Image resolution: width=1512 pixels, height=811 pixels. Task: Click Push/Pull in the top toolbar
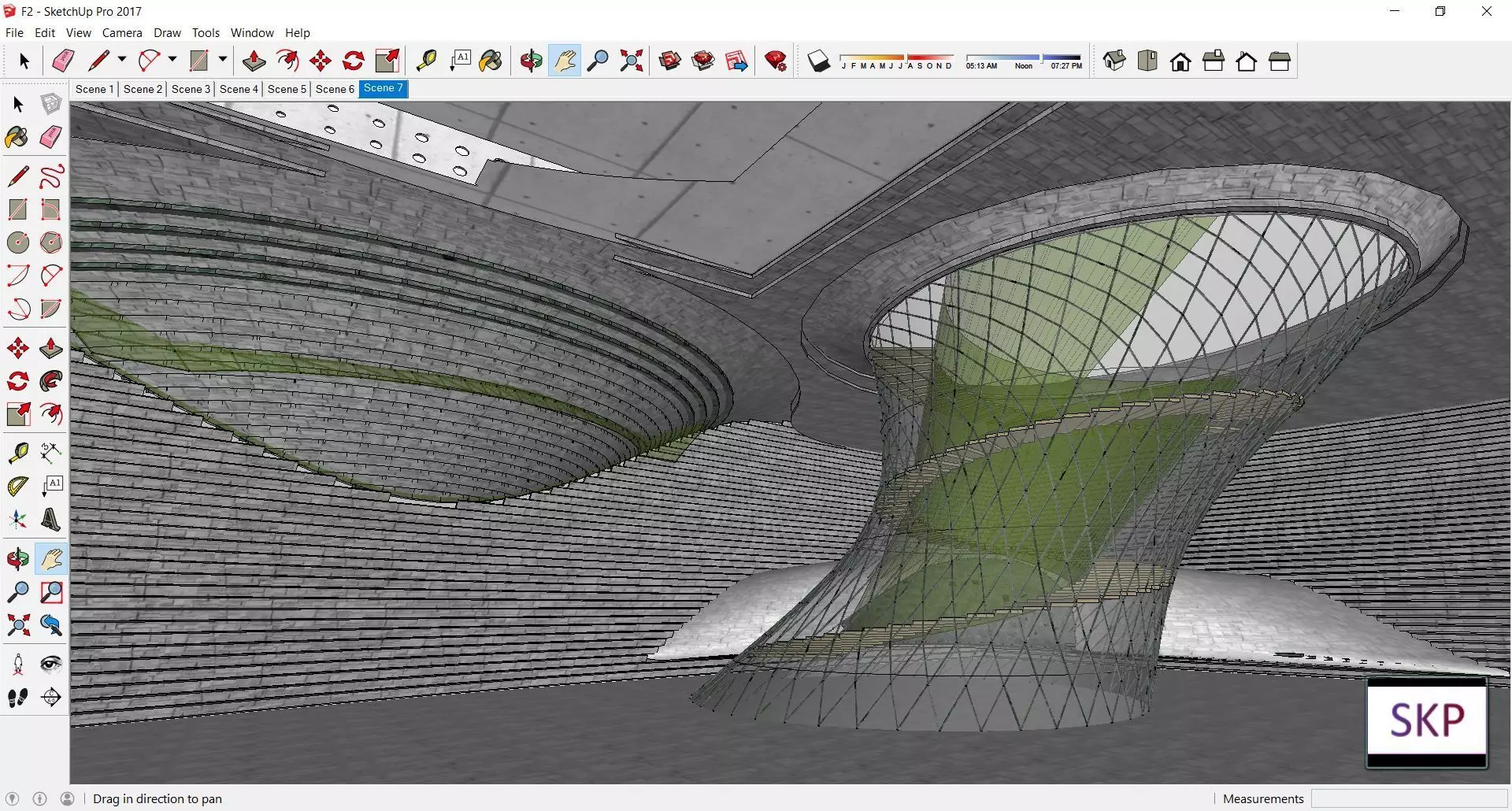click(254, 61)
